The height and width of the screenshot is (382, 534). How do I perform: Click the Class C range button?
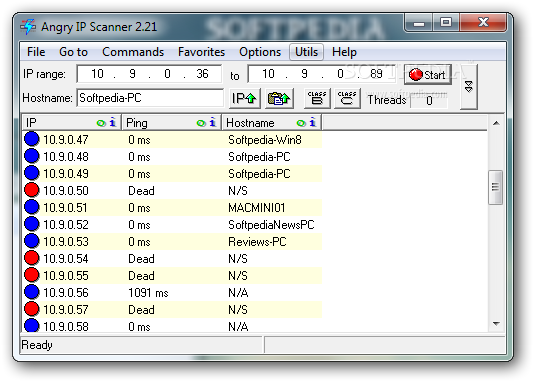coord(347,98)
